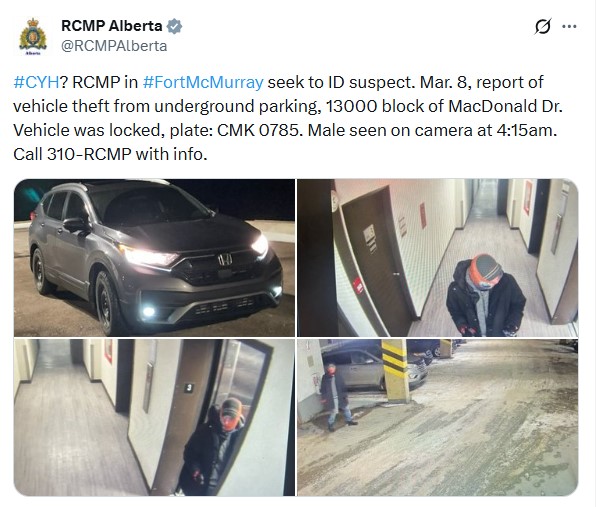Follow the #FortMcMurray hashtag link

(x=203, y=82)
